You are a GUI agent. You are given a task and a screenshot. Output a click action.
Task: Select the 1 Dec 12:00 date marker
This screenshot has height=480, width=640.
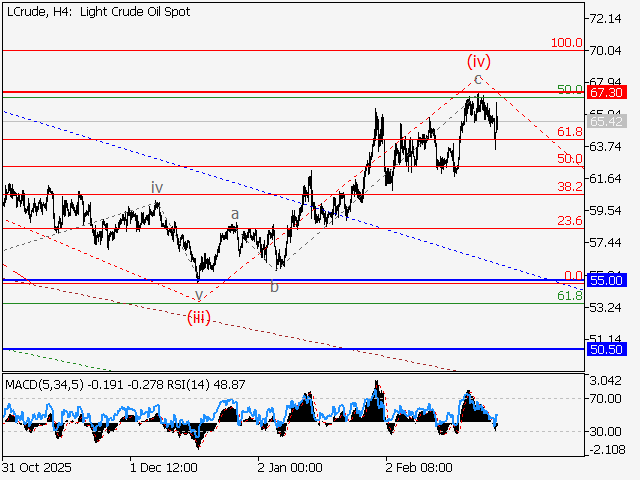coord(163,467)
